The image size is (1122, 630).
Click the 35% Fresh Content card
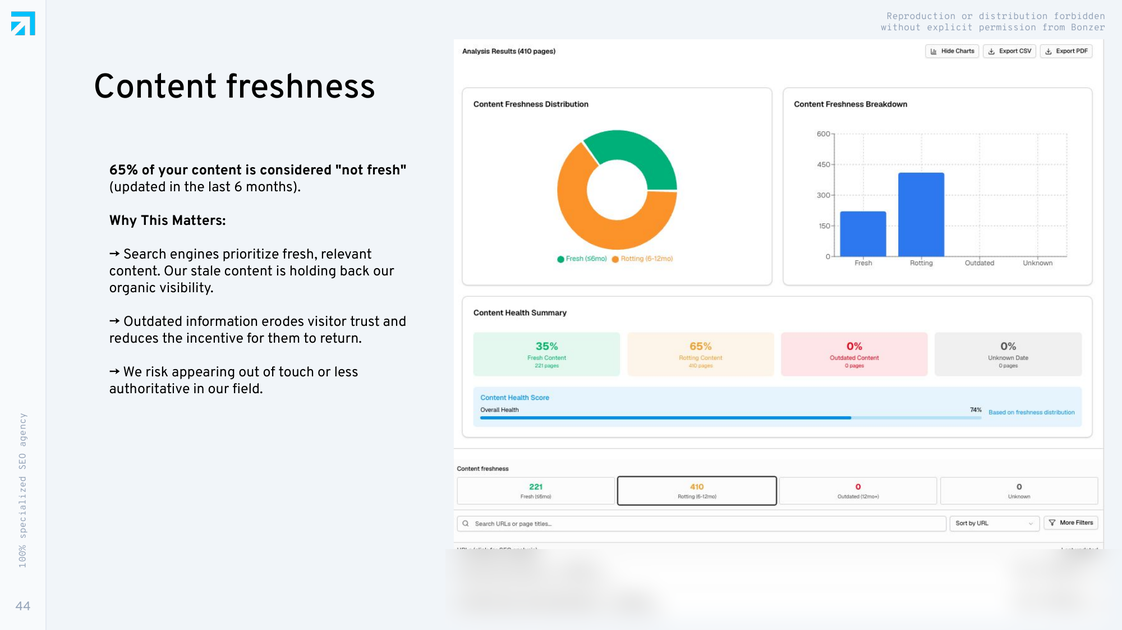(x=547, y=354)
